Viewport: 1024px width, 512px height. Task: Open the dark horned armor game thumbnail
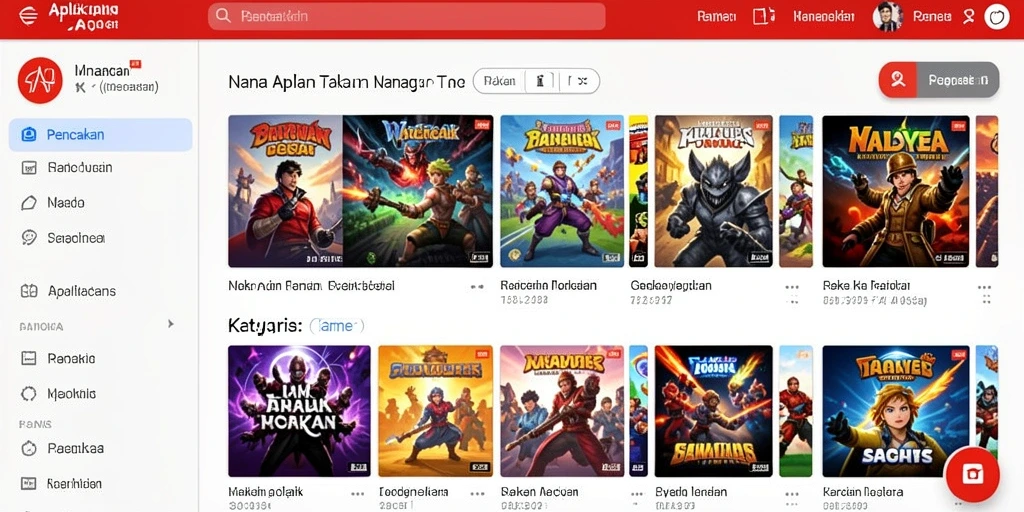tap(714, 191)
